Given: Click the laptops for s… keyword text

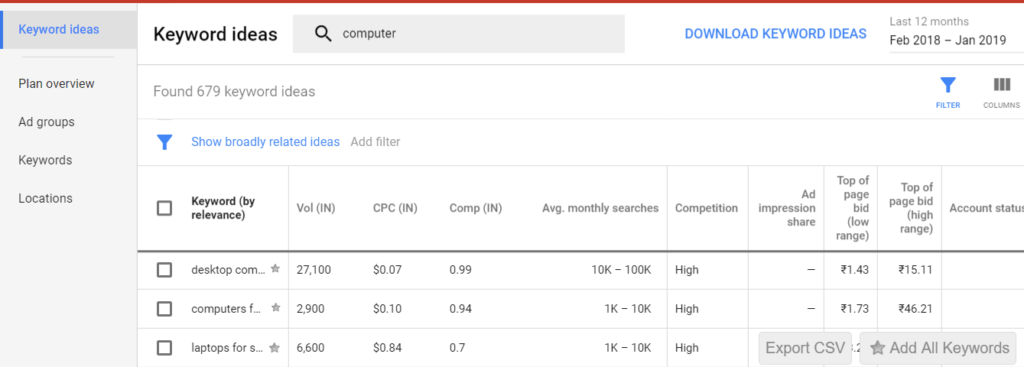Looking at the screenshot, I should click(227, 348).
